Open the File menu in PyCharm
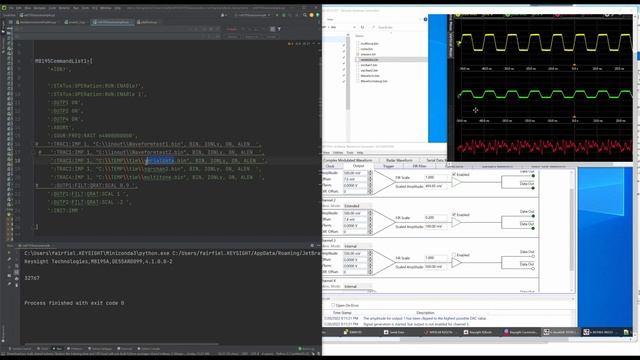This screenshot has height=360, width=640. (11, 8)
